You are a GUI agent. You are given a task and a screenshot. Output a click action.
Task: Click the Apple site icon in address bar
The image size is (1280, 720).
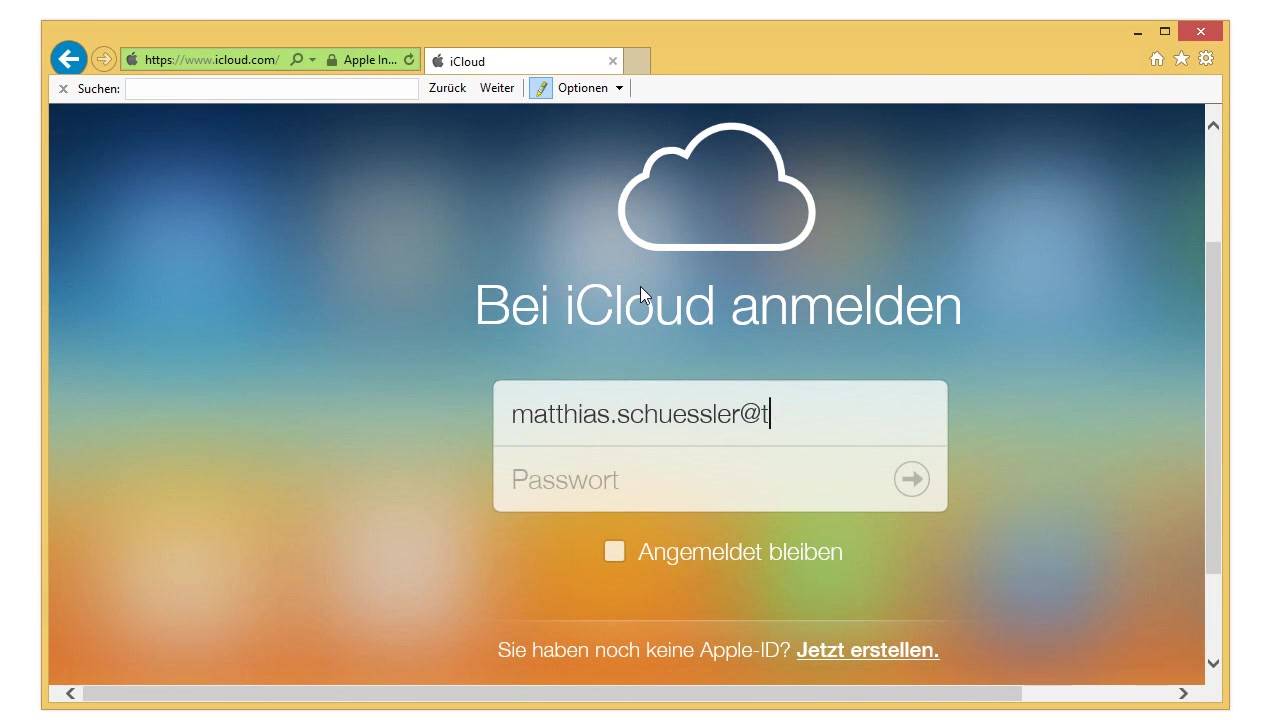132,60
